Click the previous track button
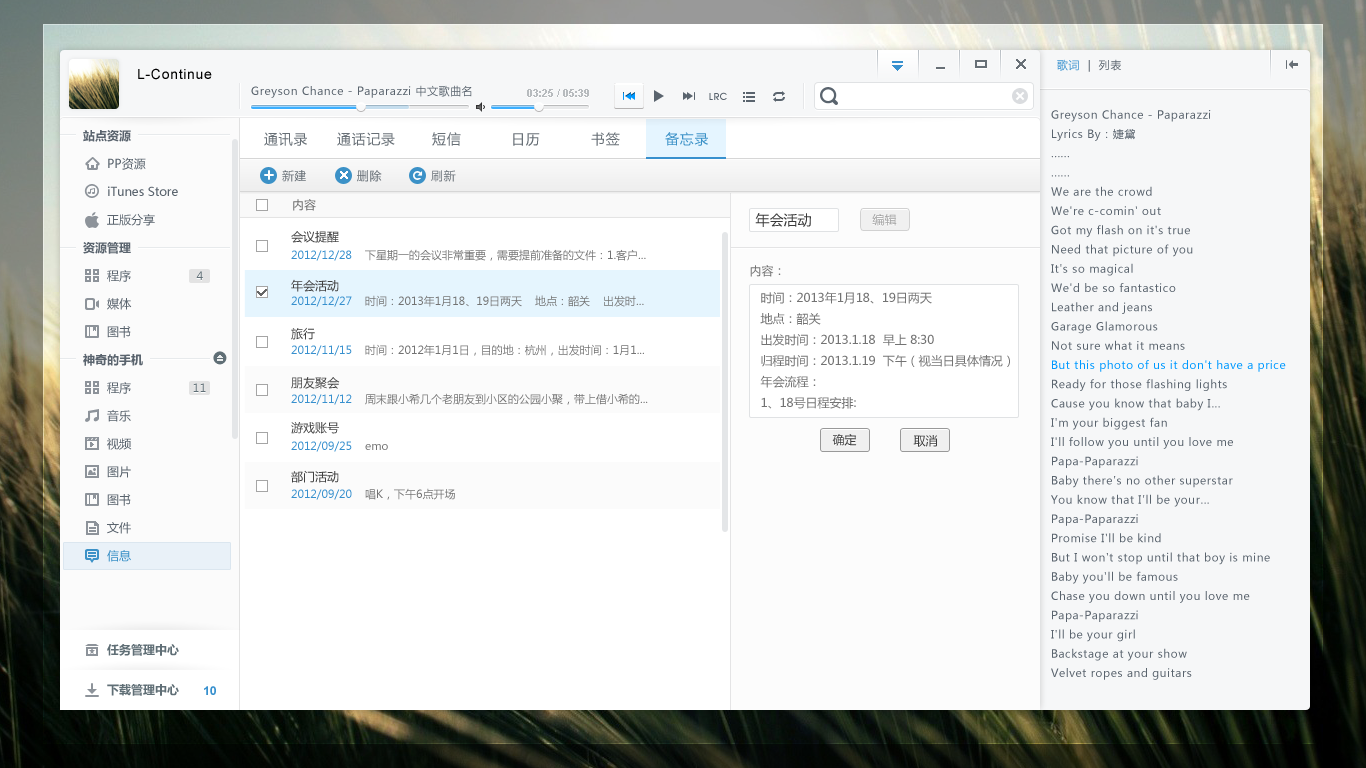The image size is (1366, 768). [629, 96]
